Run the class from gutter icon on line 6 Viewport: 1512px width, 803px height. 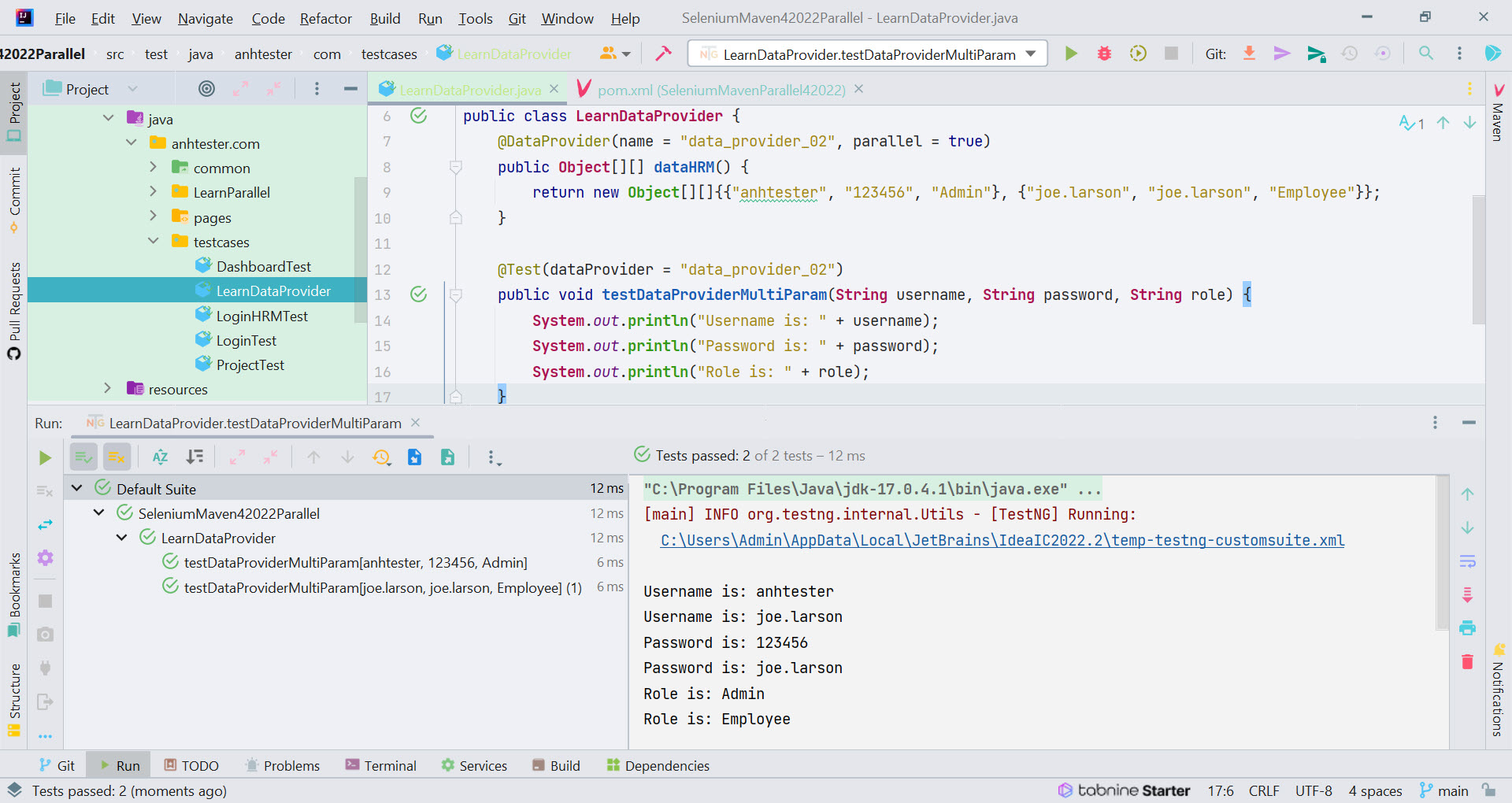(x=418, y=116)
